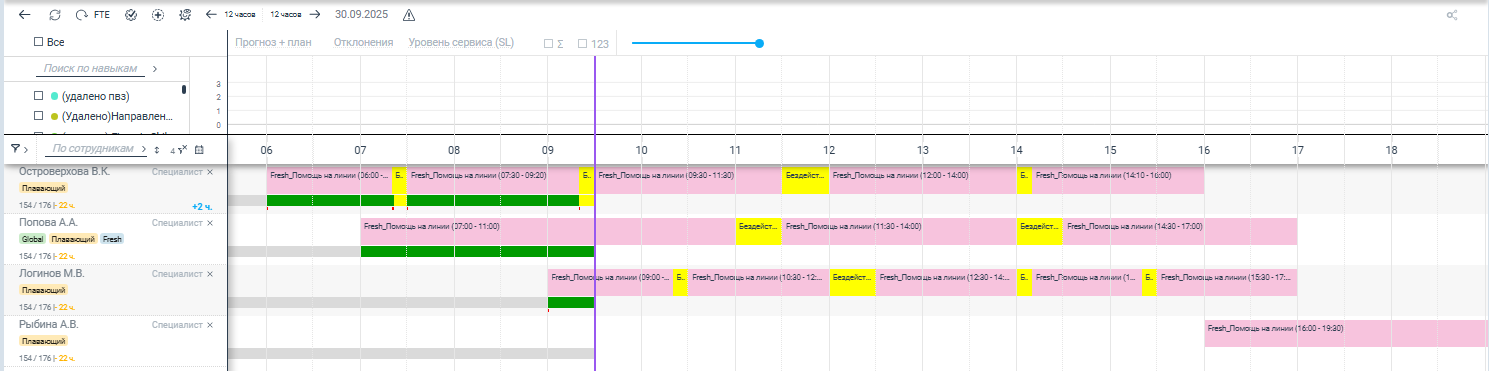Click the circled plus add icon
The width and height of the screenshot is (1489, 371).
click(158, 15)
